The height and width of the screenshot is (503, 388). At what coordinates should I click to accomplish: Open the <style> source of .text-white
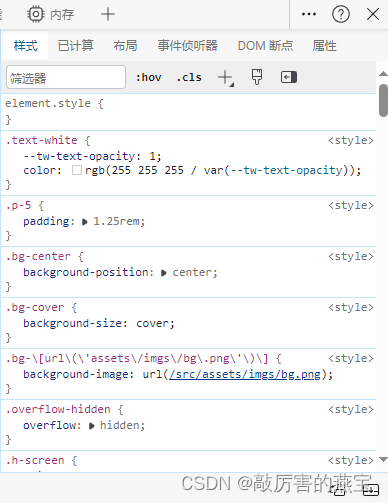click(x=351, y=140)
